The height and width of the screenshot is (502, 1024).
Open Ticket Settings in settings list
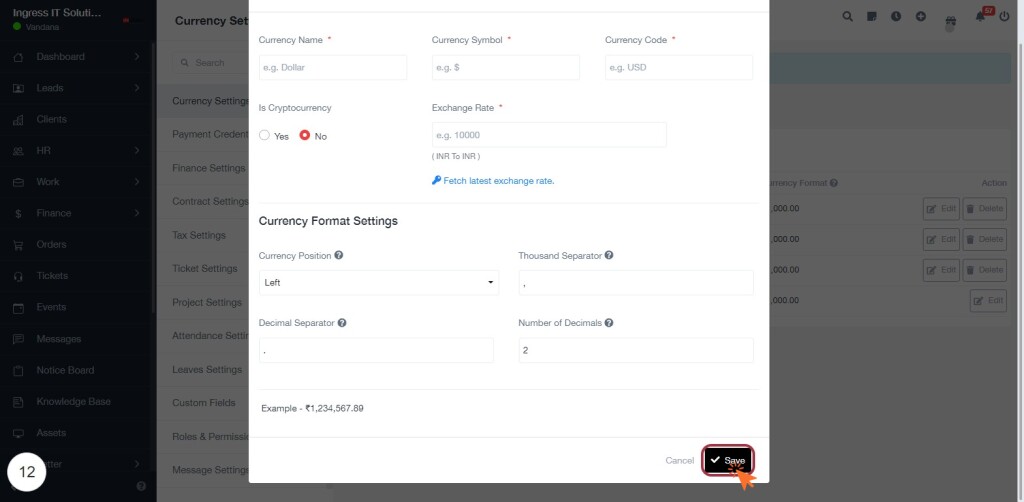tap(205, 269)
